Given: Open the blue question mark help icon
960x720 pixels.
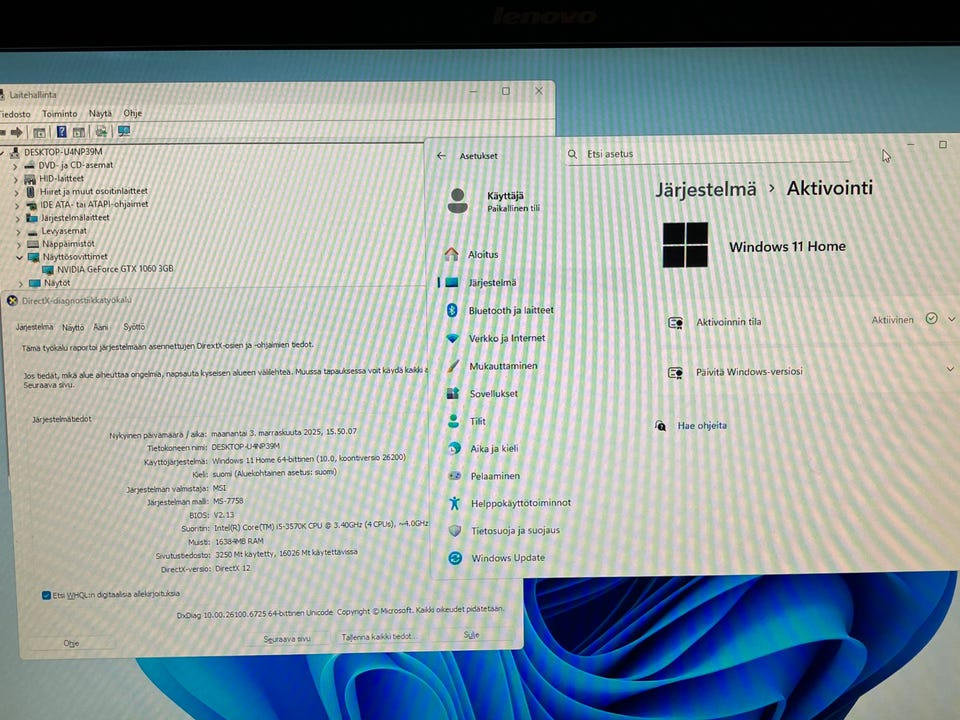Looking at the screenshot, I should [x=62, y=131].
